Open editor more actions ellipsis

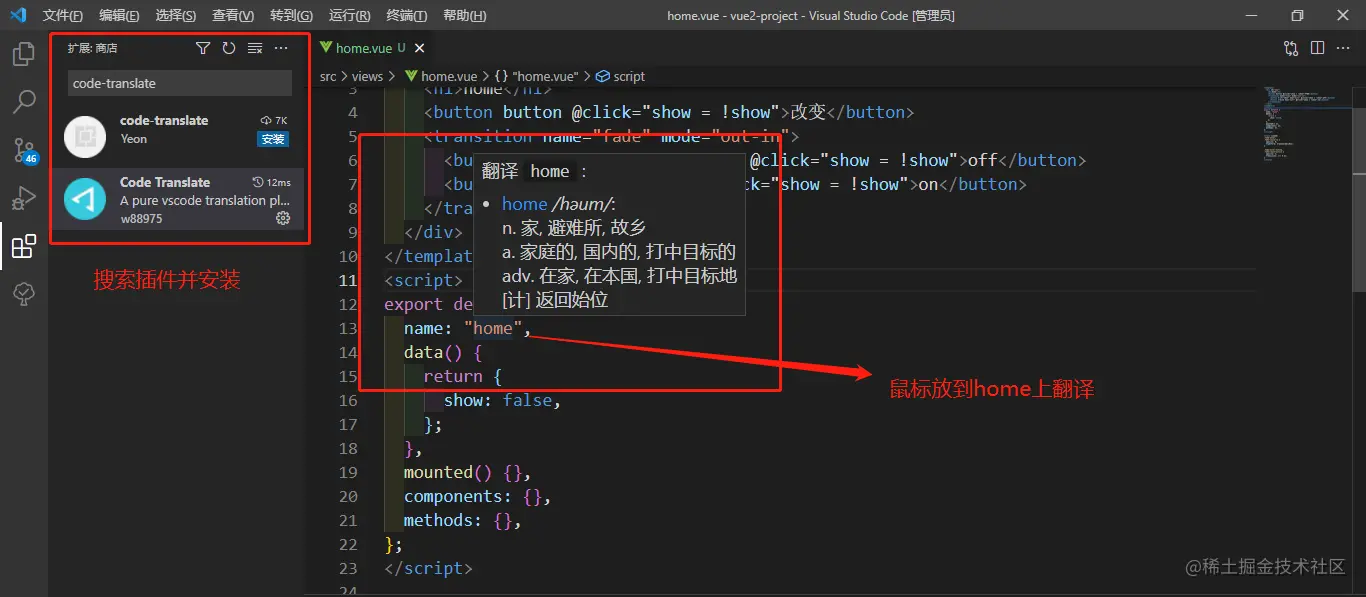(x=1343, y=48)
